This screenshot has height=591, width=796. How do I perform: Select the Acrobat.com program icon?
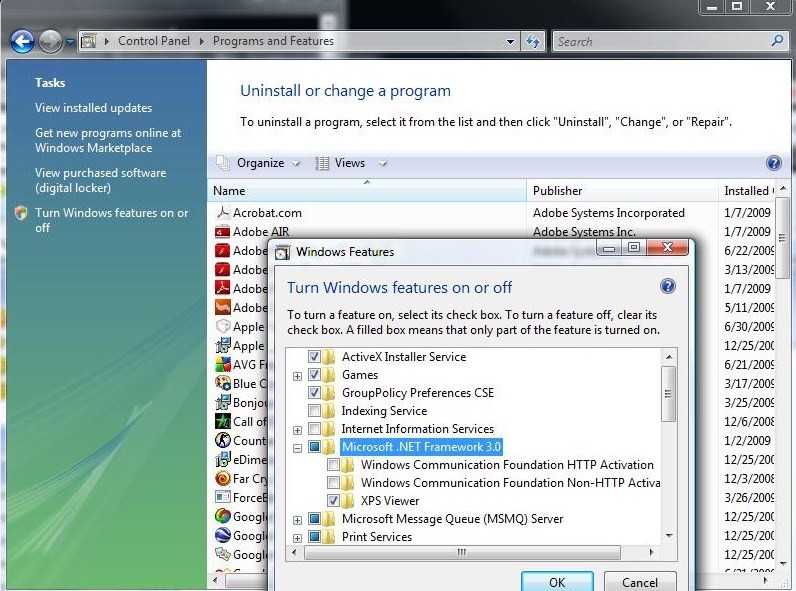(222, 213)
